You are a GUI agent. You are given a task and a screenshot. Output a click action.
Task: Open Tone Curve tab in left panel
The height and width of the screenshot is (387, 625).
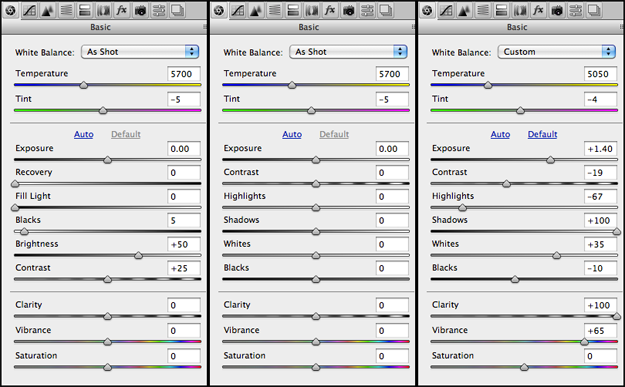click(29, 10)
